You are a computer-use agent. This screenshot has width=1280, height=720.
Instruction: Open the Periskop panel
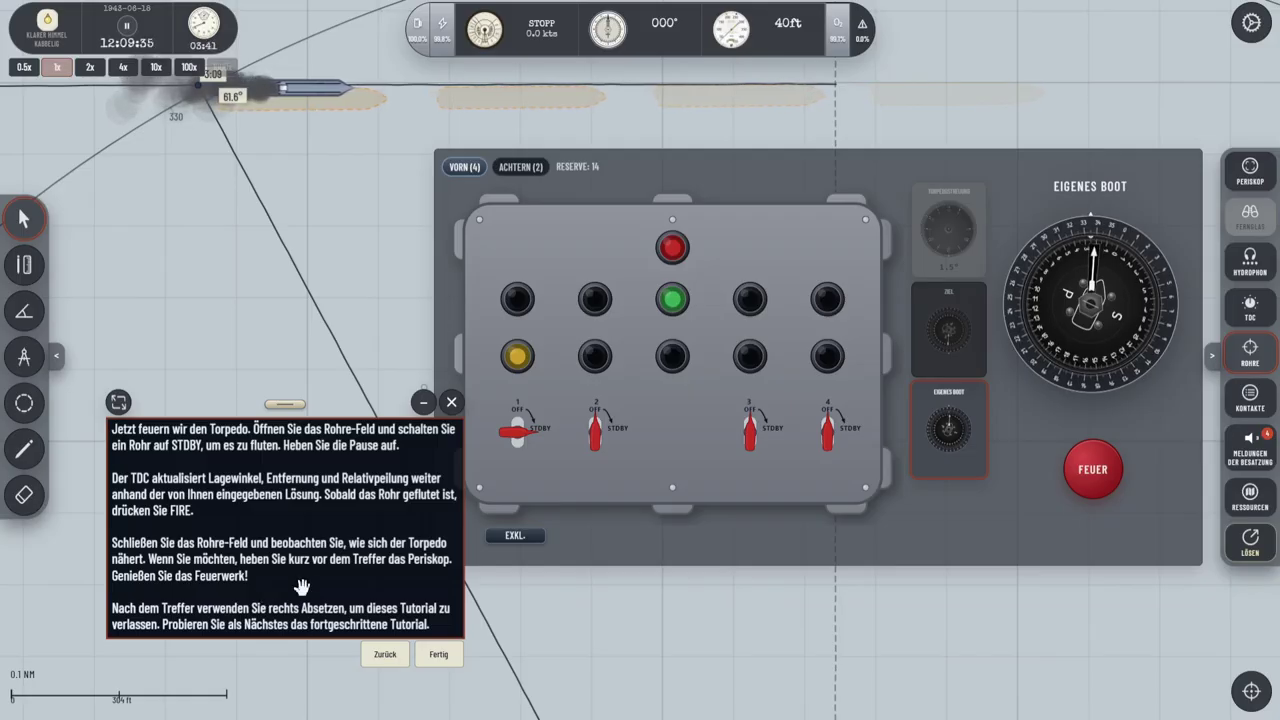pyautogui.click(x=1250, y=171)
